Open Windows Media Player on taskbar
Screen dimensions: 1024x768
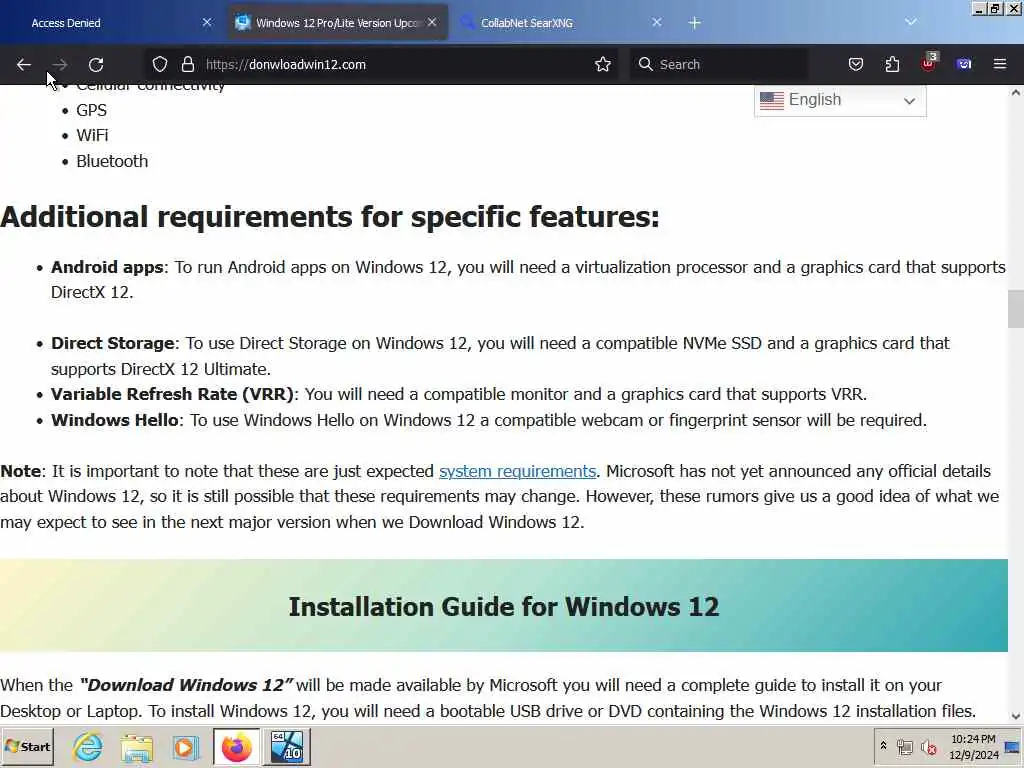185,746
